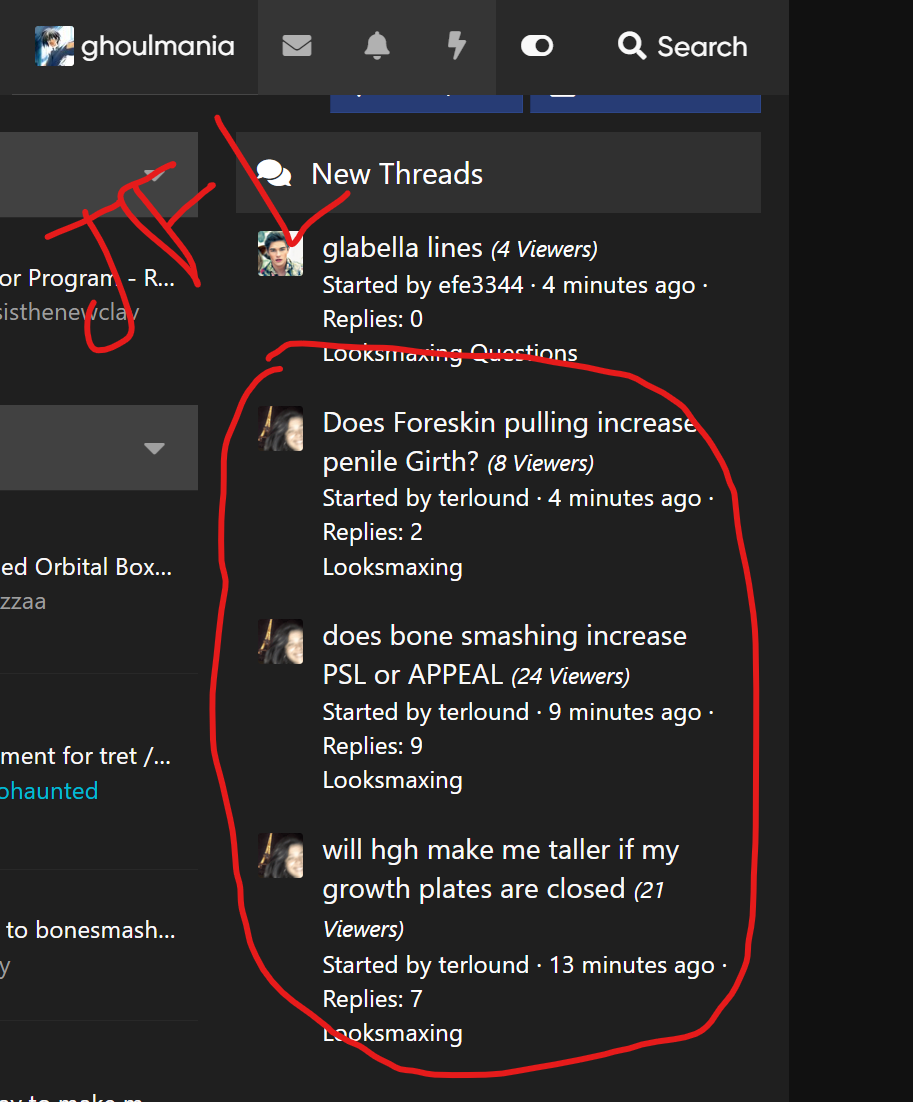The image size is (913, 1102).
Task: Click terlound avatar beside Foreskin pulling thread
Action: [280, 428]
